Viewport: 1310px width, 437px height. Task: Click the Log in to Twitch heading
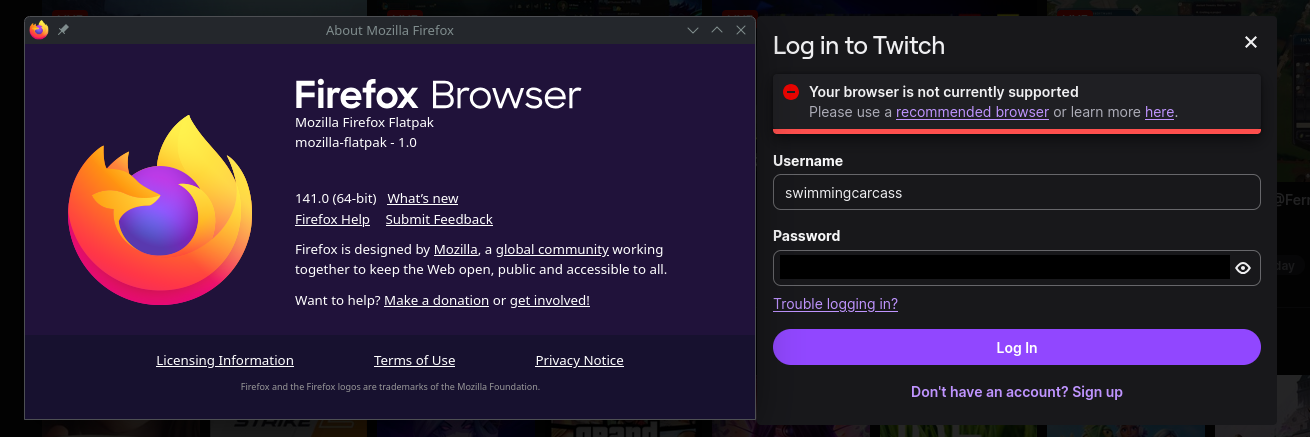click(858, 45)
